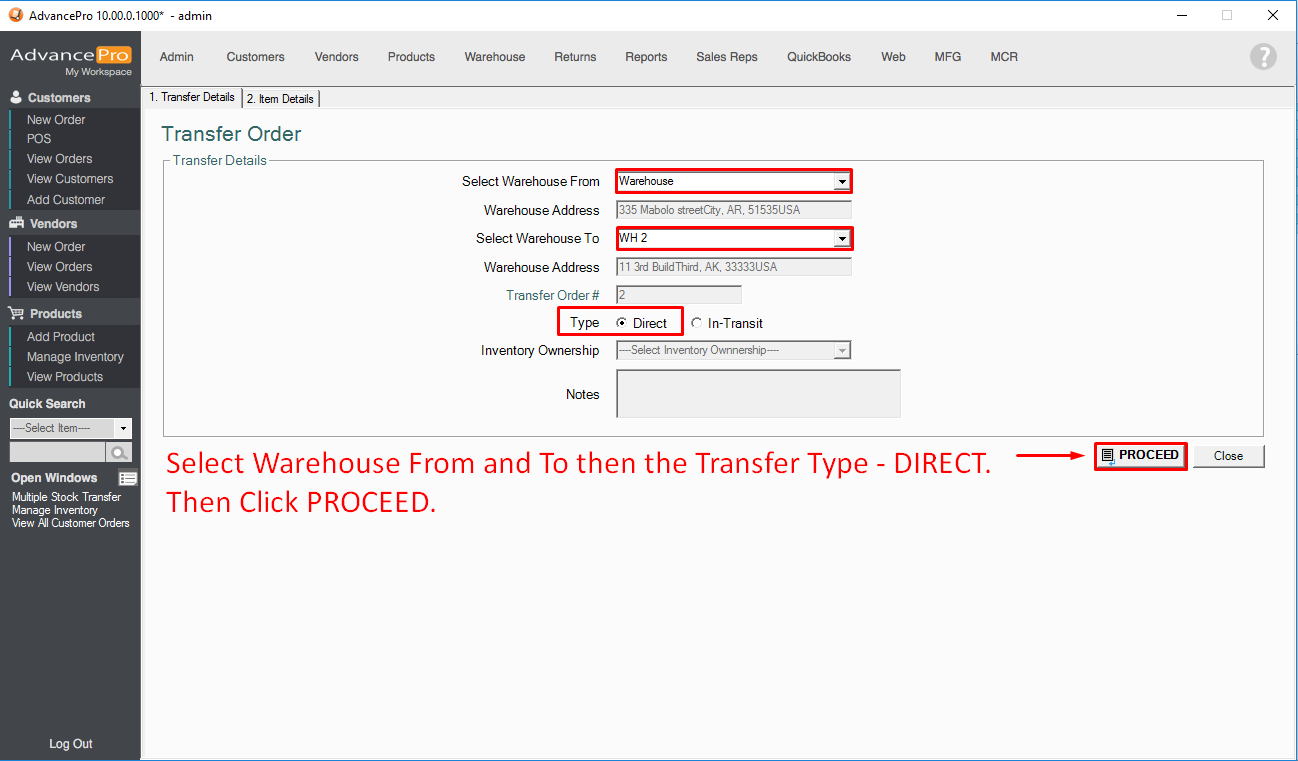Click the Vendors section truck icon

17,223
